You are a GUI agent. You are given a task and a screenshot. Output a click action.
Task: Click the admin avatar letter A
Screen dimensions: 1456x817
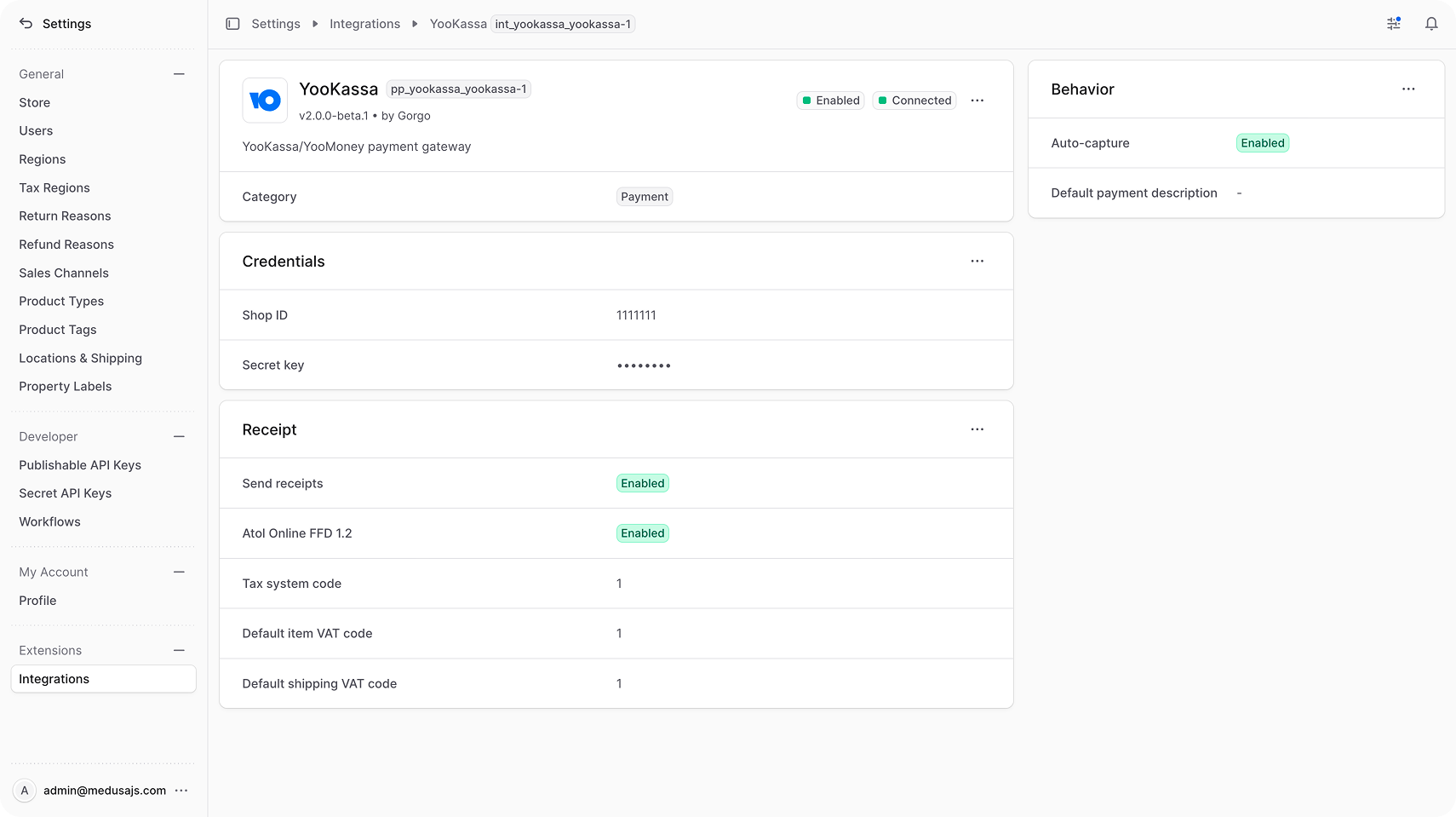coord(25,791)
